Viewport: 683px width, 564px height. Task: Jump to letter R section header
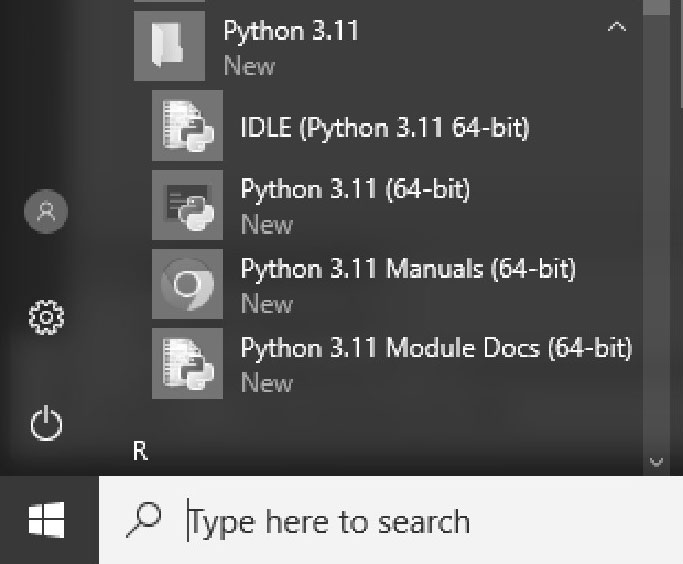tap(140, 451)
